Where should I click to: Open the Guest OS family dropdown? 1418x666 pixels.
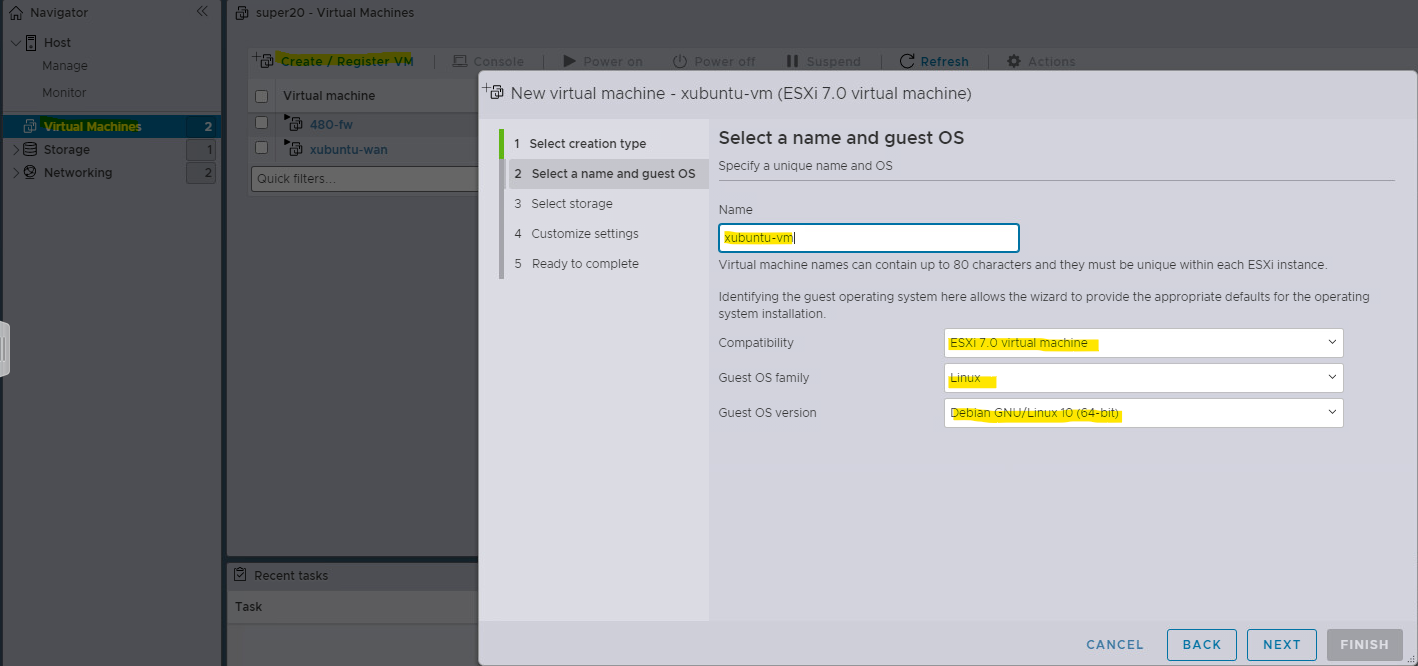point(1143,378)
